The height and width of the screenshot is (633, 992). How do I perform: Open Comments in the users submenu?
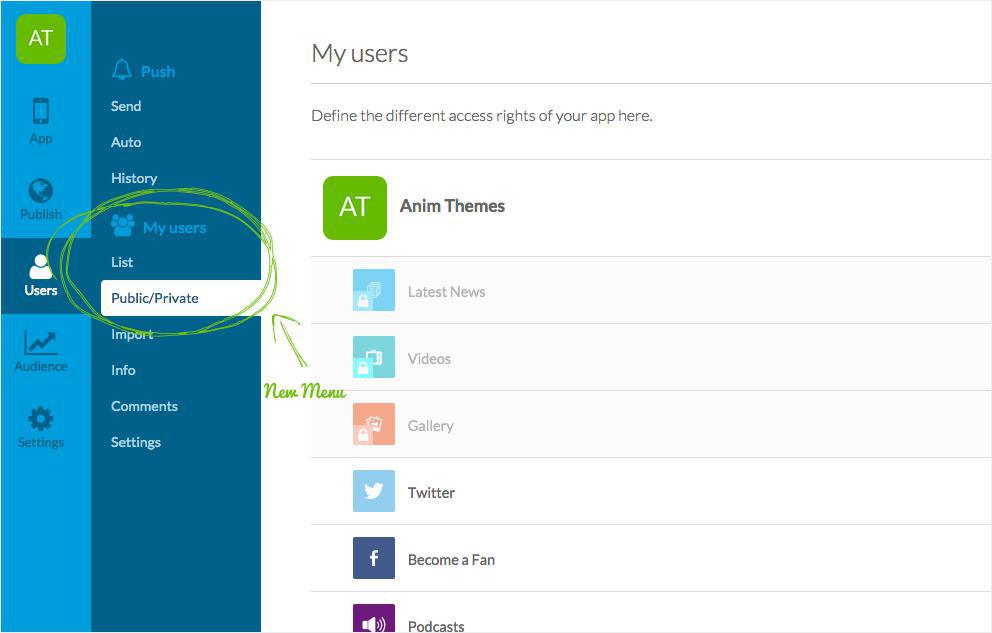point(144,406)
